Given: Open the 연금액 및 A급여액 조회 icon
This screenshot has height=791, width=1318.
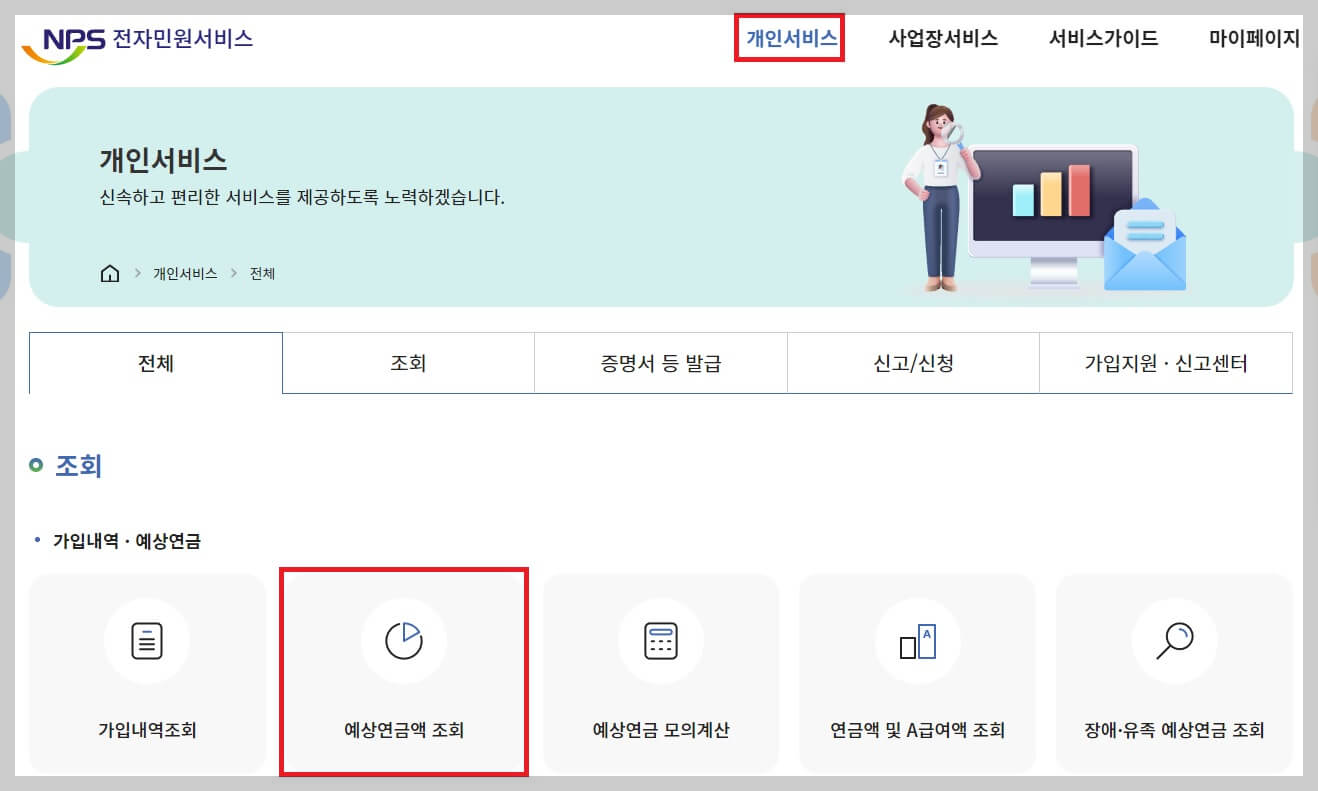Looking at the screenshot, I should click(x=917, y=641).
